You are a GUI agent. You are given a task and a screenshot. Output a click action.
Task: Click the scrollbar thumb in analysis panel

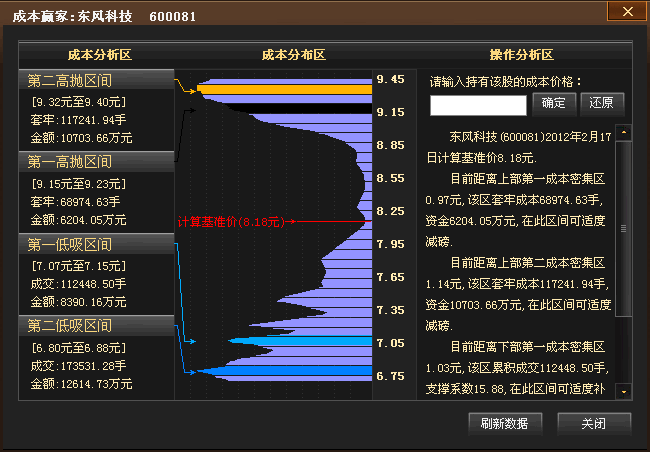pos(624,229)
